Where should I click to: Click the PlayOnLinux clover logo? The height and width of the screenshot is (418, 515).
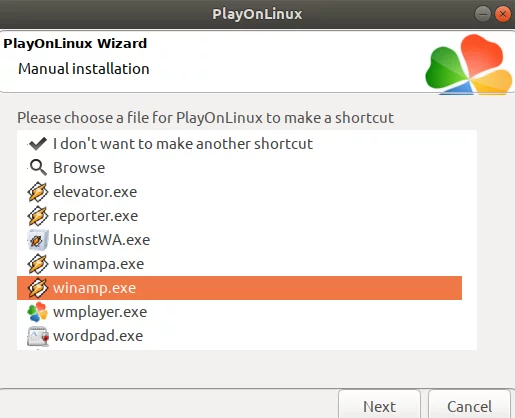click(469, 65)
